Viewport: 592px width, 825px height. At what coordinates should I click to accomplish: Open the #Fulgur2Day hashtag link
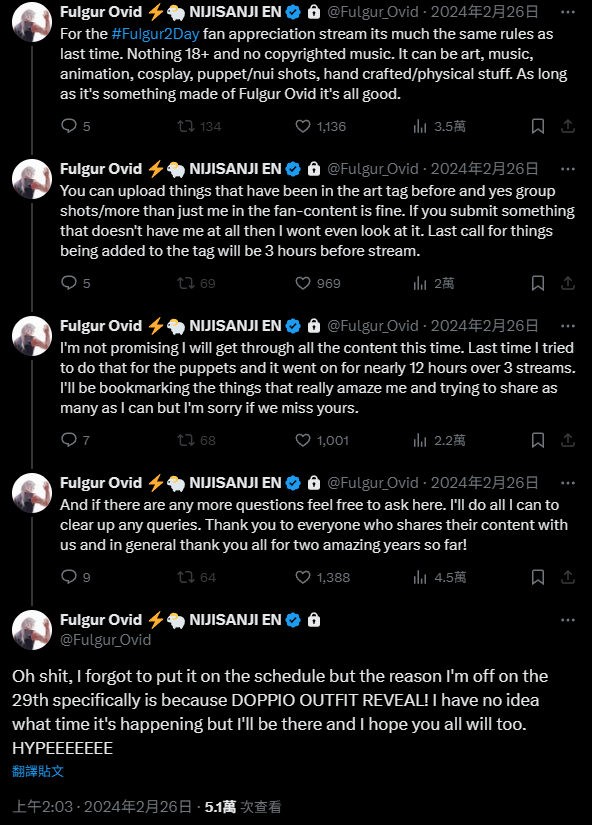click(155, 34)
